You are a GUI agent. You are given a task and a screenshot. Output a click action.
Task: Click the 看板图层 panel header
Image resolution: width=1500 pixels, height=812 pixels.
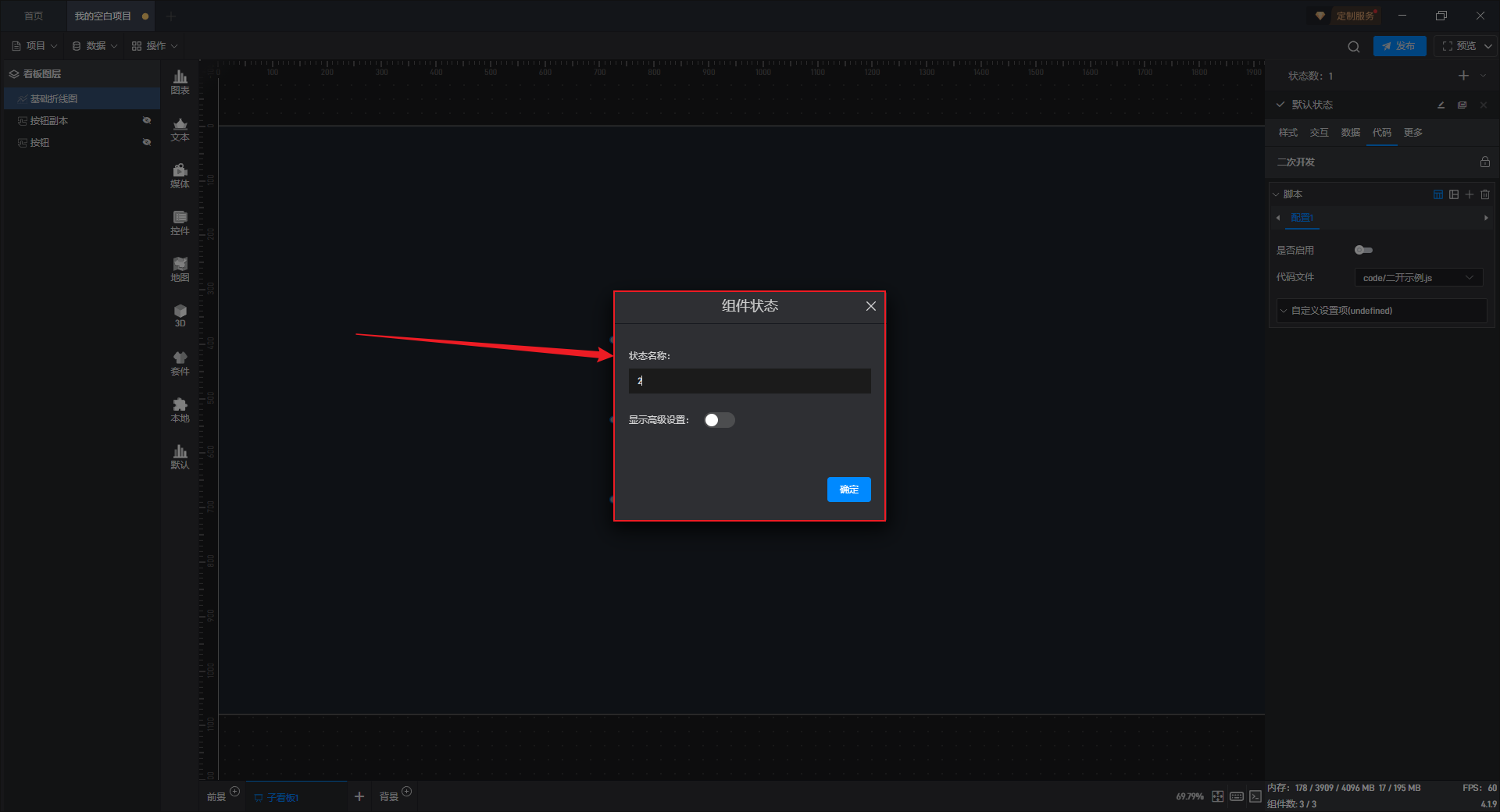[82, 73]
